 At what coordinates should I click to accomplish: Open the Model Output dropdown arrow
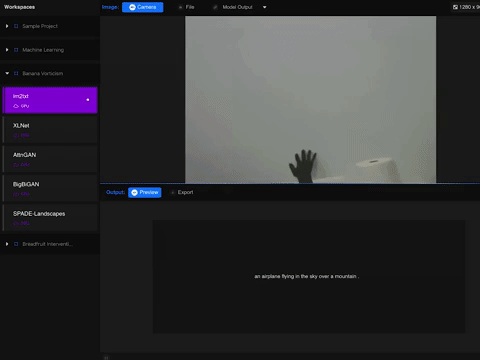pyautogui.click(x=264, y=7)
